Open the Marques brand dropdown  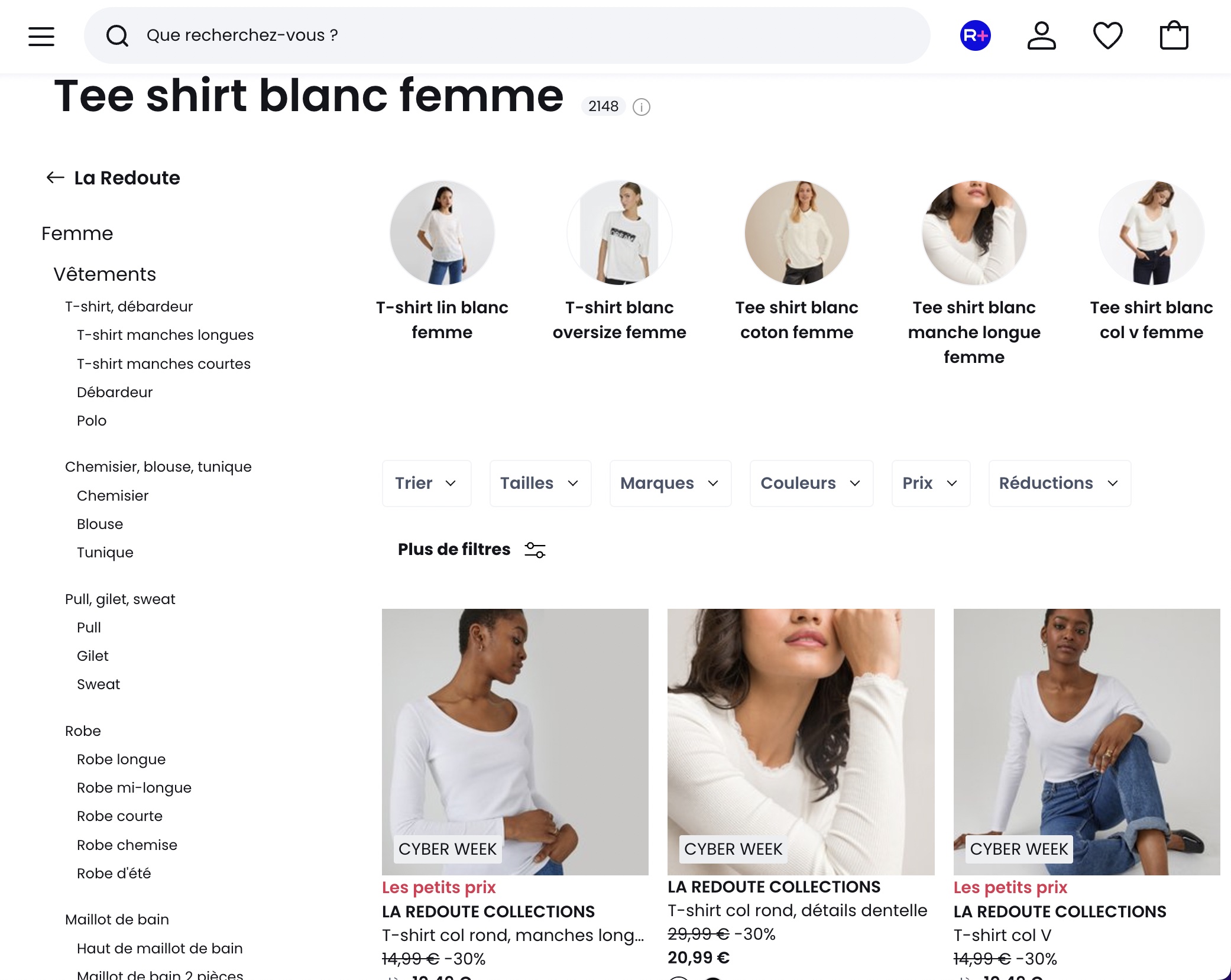(x=669, y=483)
